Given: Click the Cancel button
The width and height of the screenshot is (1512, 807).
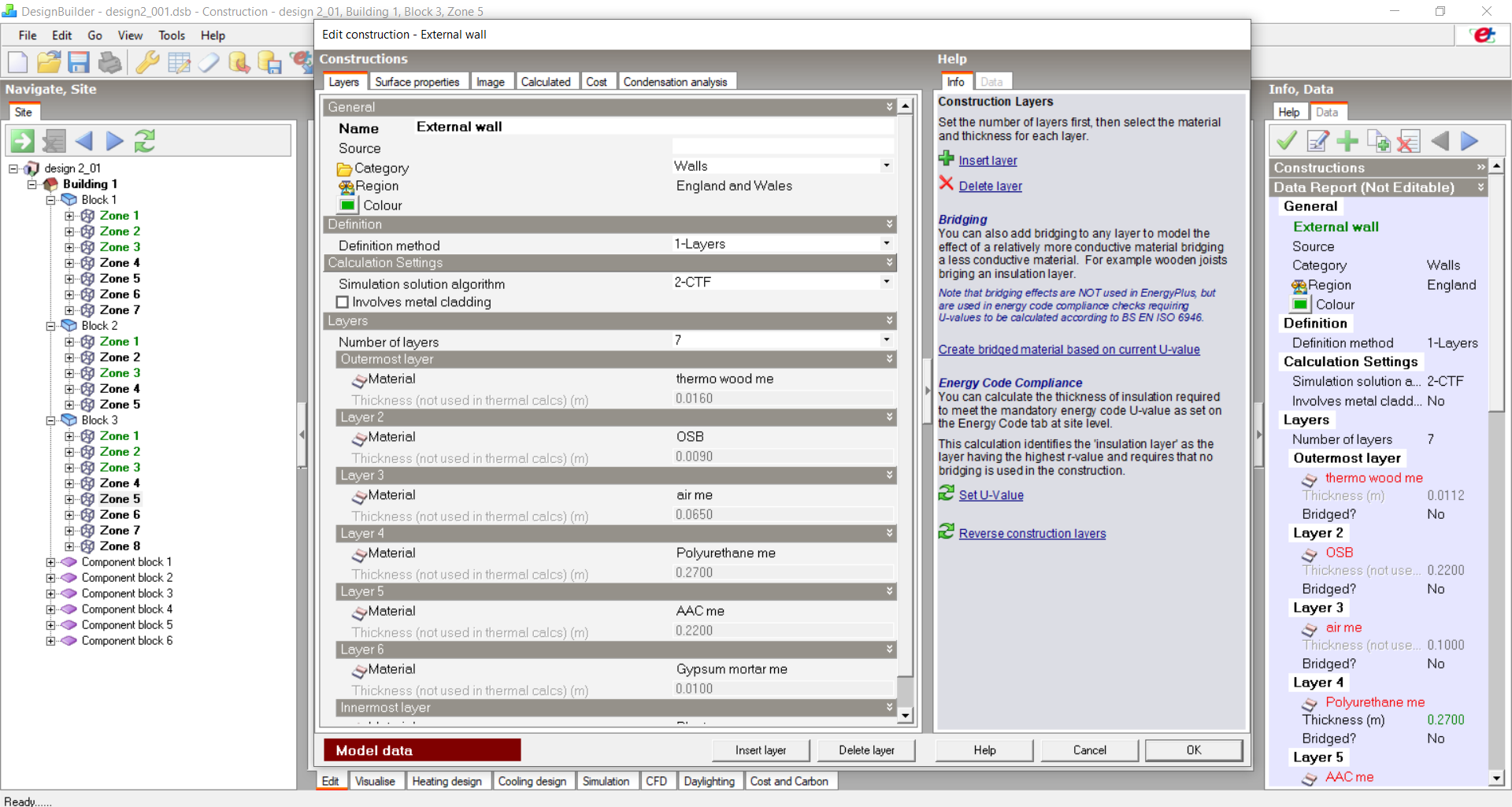Looking at the screenshot, I should click(x=1090, y=750).
